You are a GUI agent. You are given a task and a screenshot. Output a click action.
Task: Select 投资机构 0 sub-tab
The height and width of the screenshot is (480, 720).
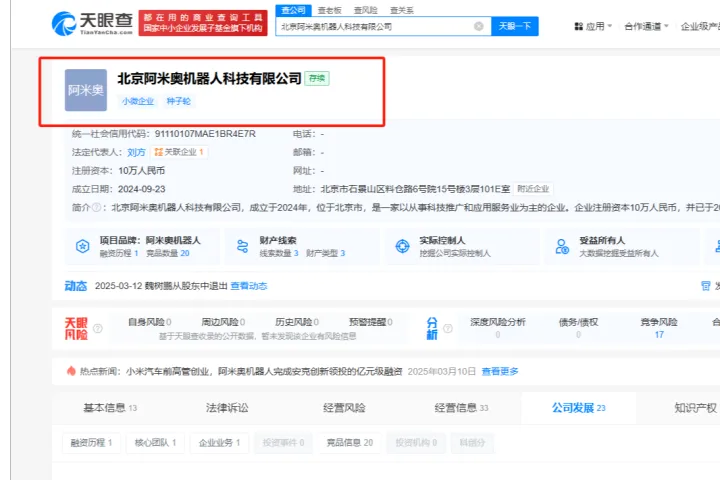point(416,443)
